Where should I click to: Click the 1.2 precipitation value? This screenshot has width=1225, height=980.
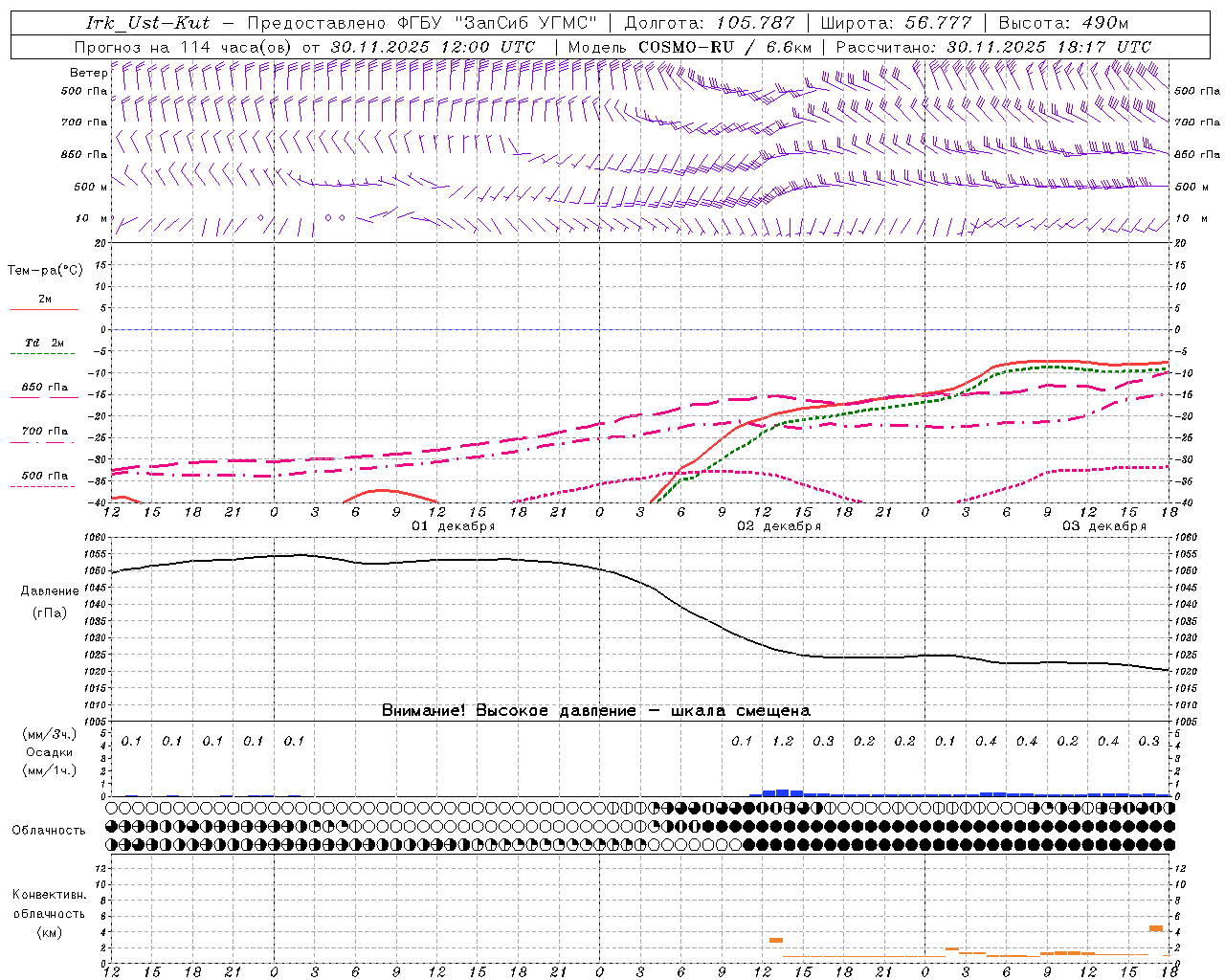[783, 741]
